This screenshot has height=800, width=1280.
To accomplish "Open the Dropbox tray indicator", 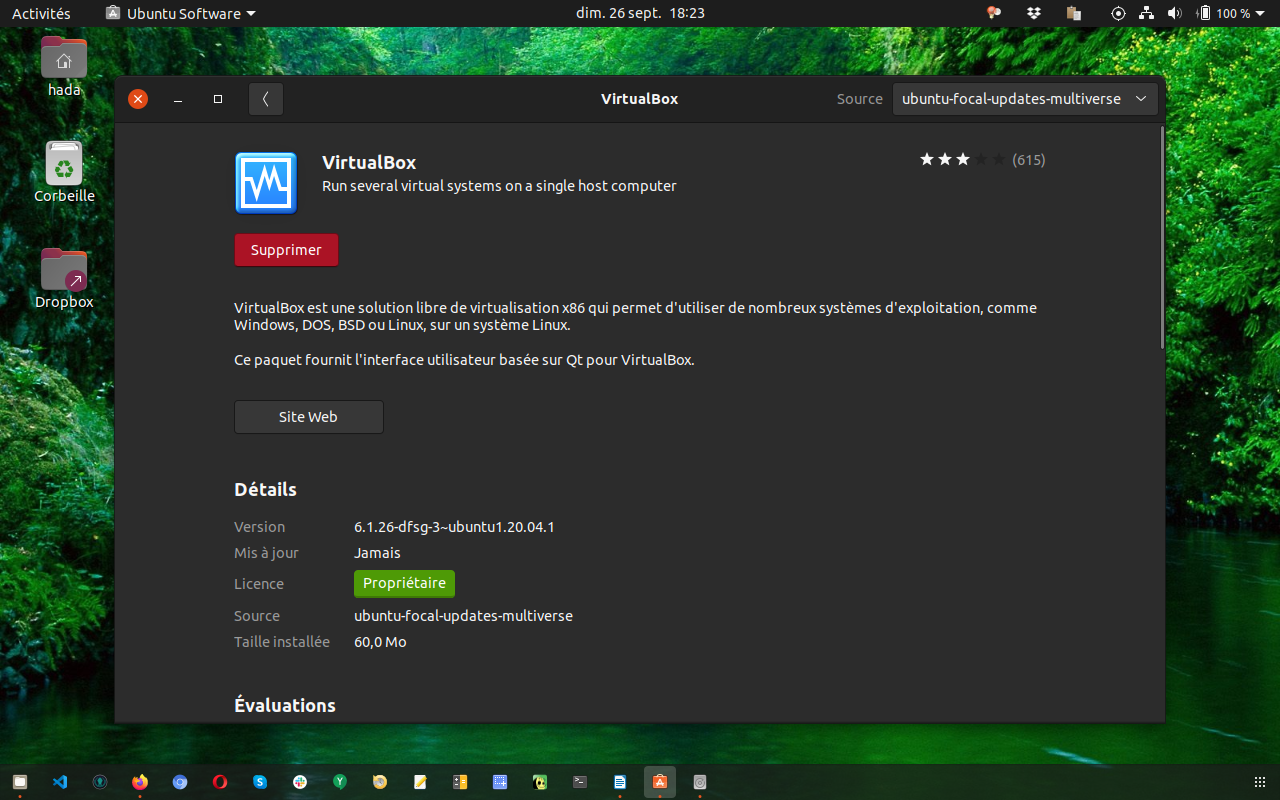I will pyautogui.click(x=1034, y=13).
